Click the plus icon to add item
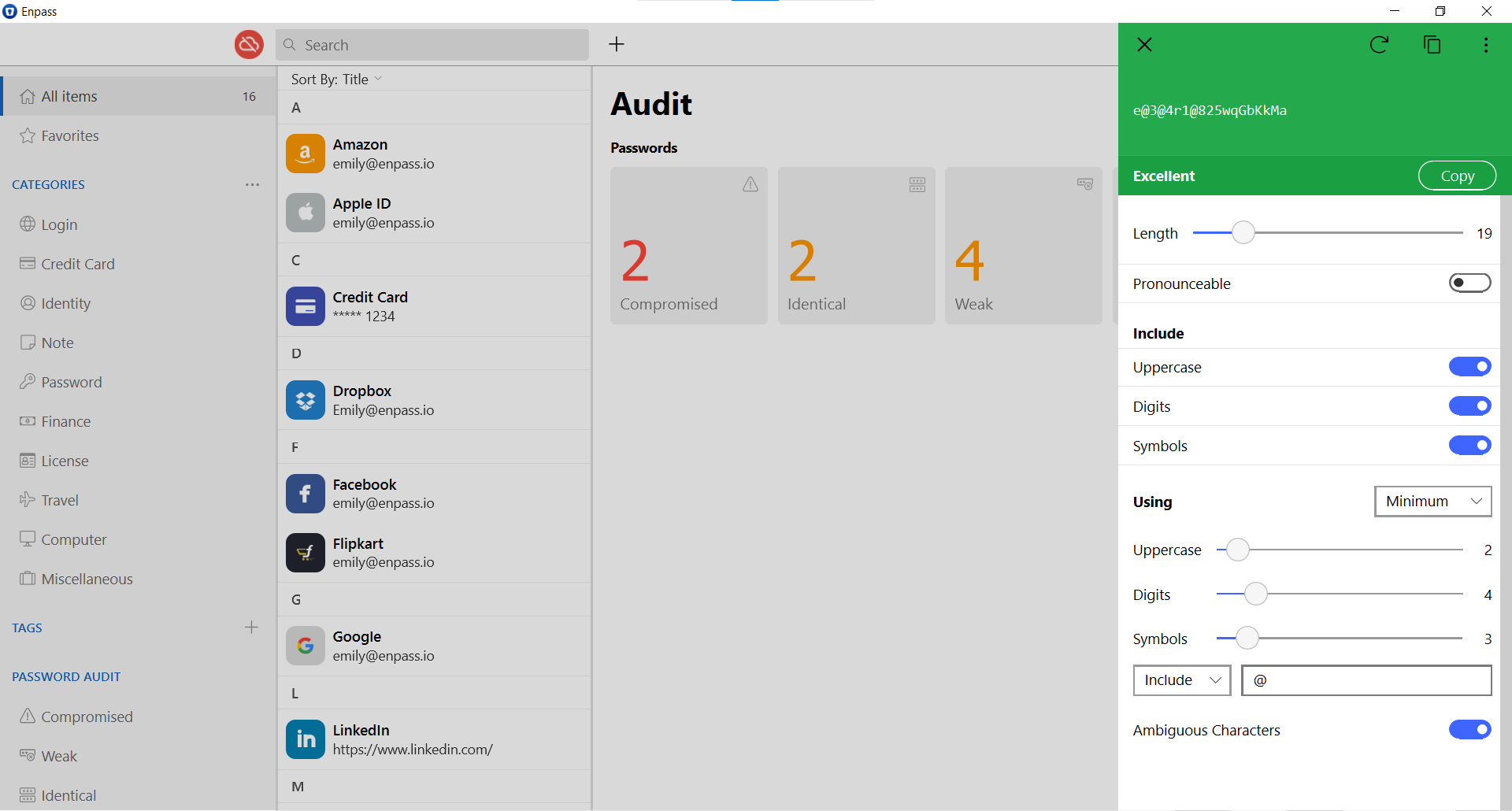 pos(617,44)
